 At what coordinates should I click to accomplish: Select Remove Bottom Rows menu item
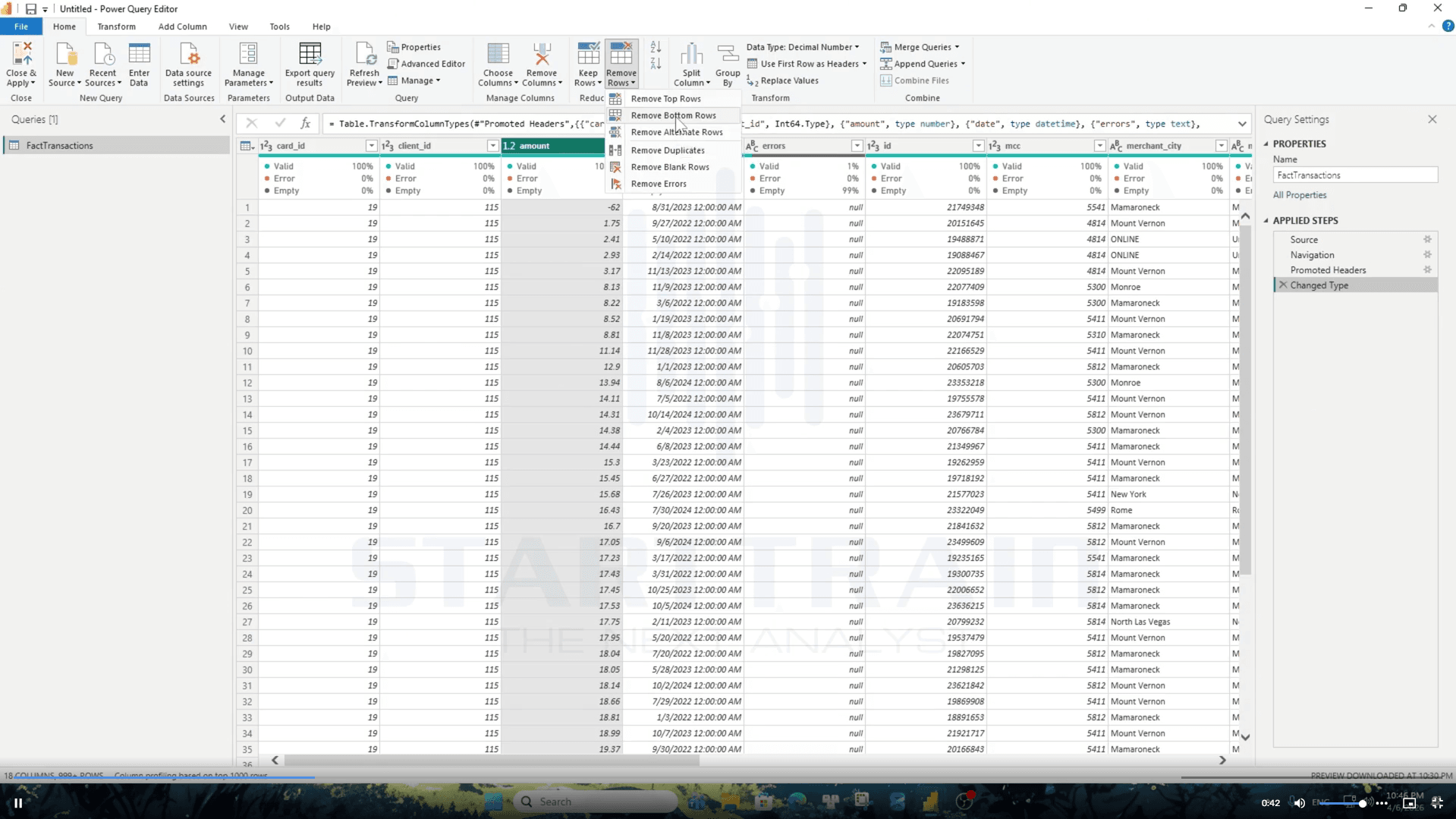point(673,115)
